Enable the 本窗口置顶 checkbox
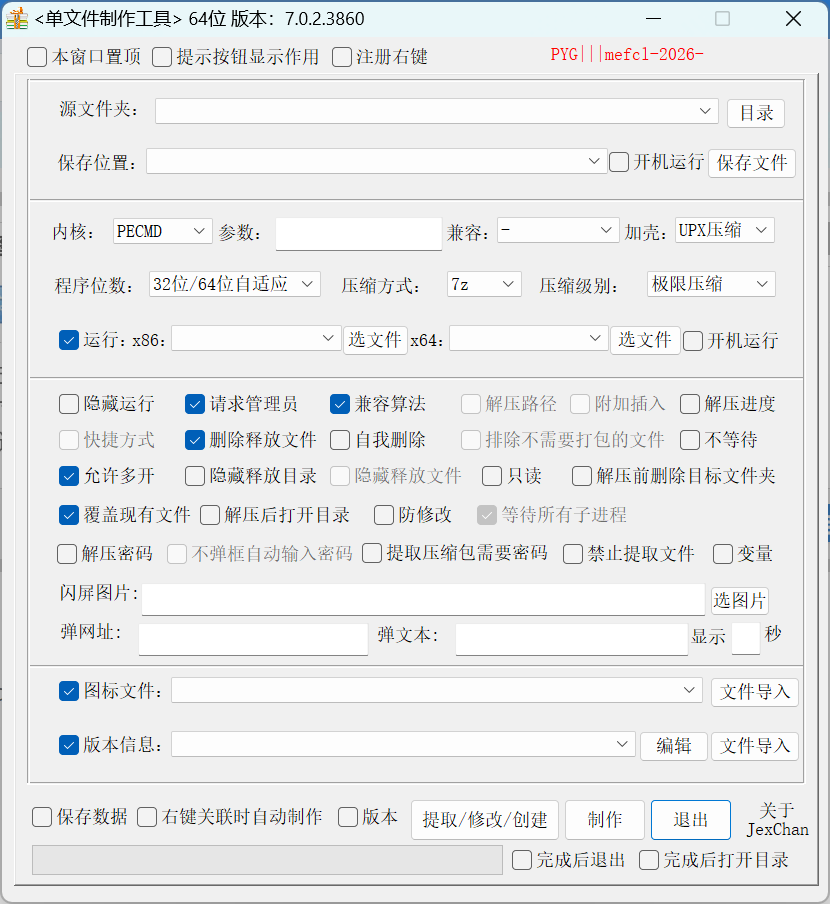830x904 pixels. click(x=37, y=57)
